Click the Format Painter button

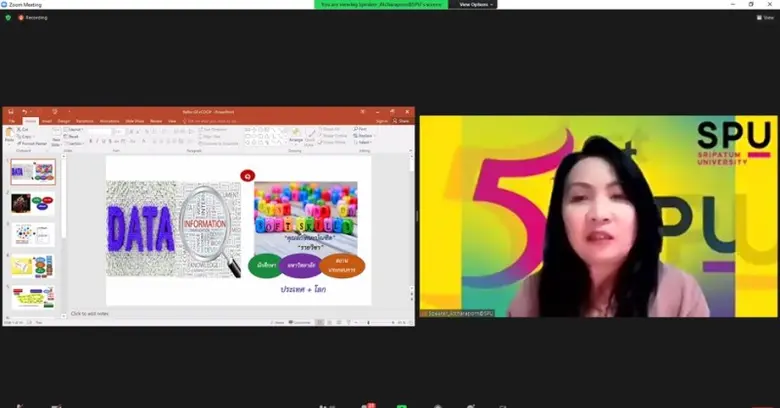[x=33, y=144]
